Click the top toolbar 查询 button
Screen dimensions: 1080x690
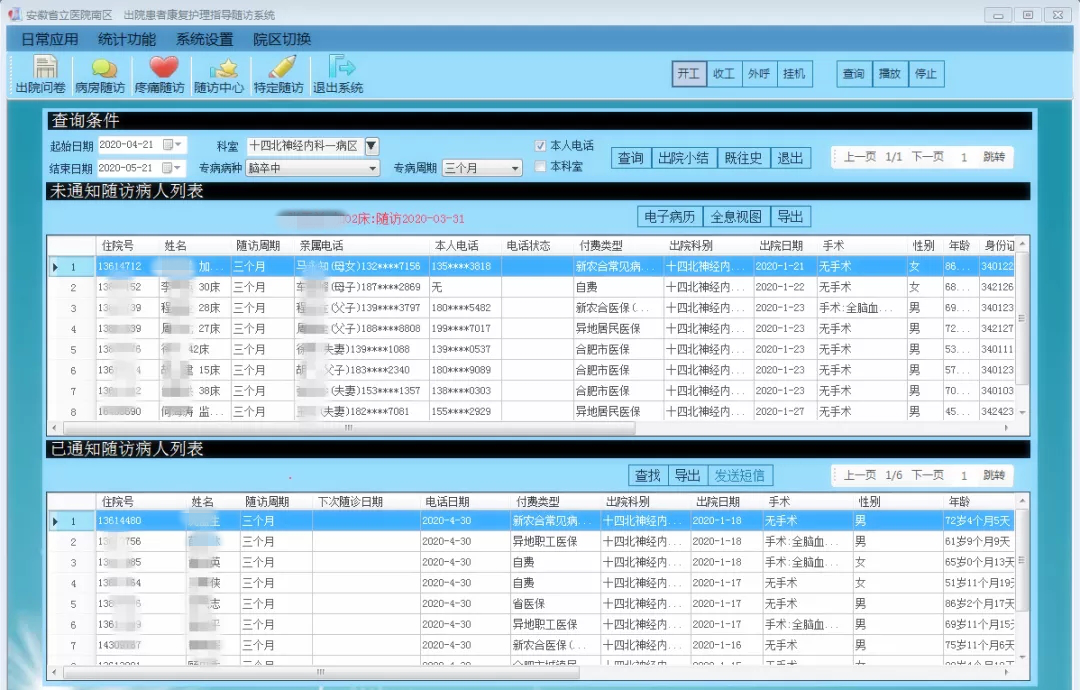pos(854,74)
